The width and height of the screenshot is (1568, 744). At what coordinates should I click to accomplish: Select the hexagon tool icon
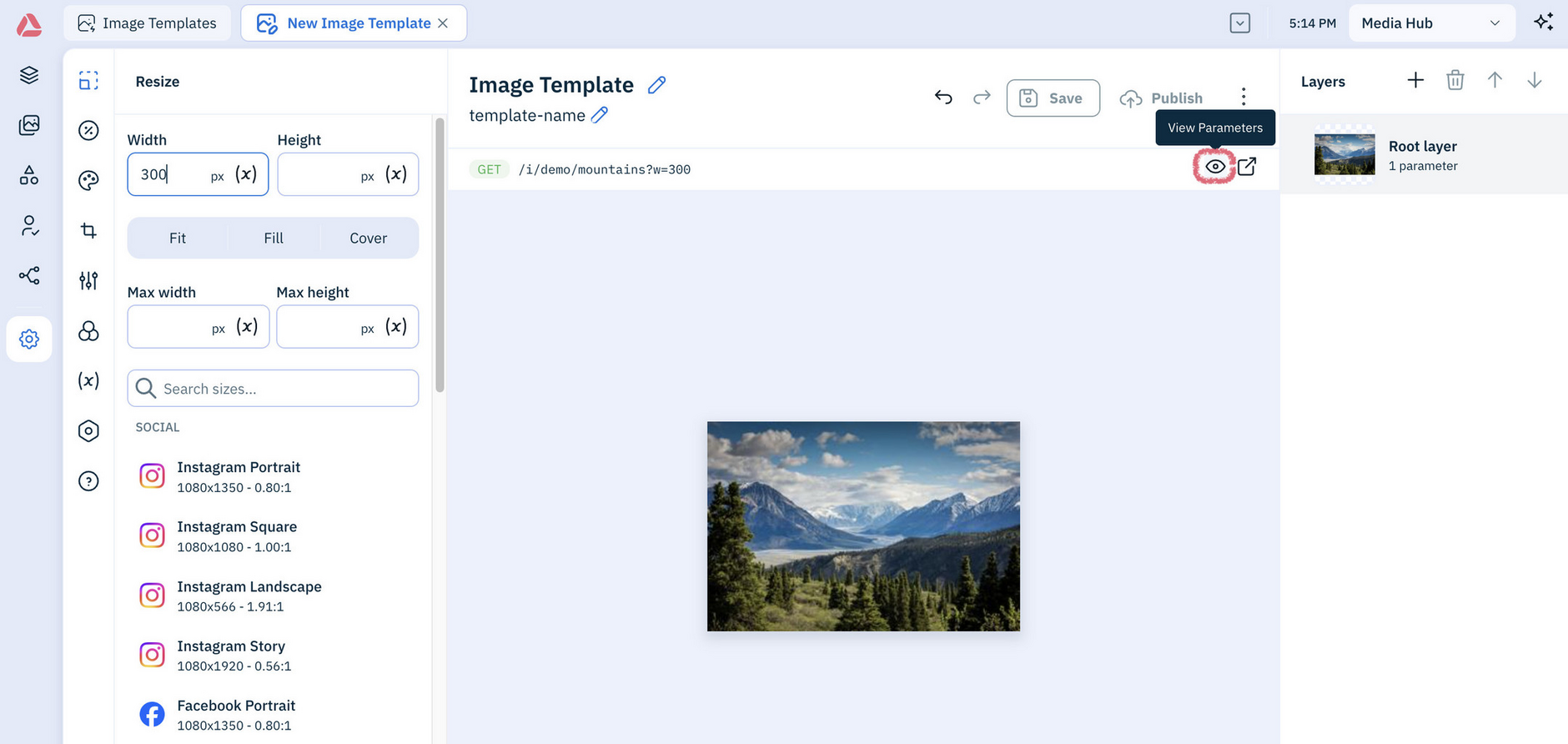(x=88, y=430)
